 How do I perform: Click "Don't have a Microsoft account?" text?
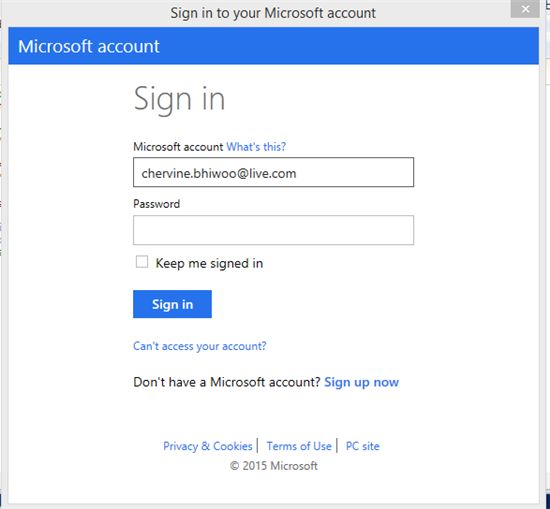tap(227, 382)
